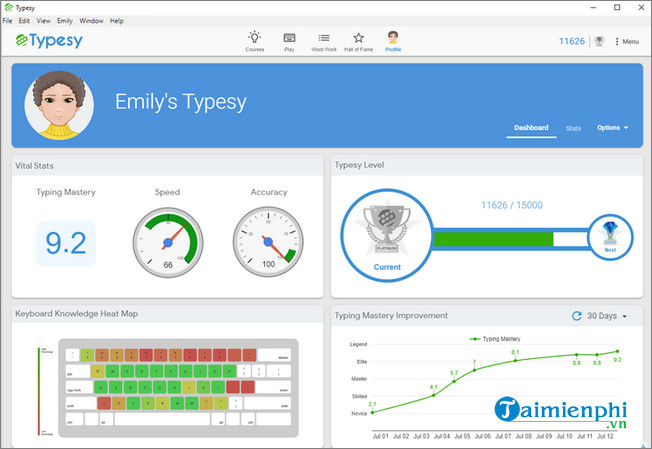652x449 pixels.
Task: Open the Window menu
Action: (91, 20)
